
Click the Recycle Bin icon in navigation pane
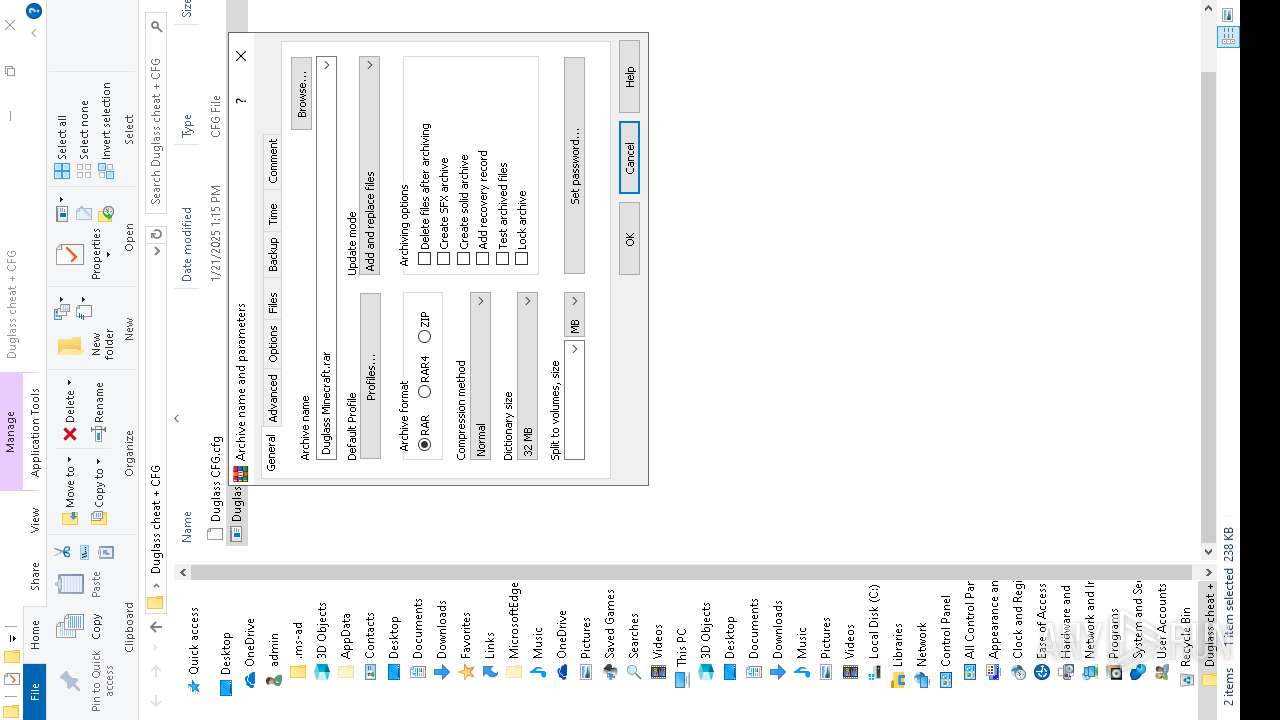(1186, 679)
